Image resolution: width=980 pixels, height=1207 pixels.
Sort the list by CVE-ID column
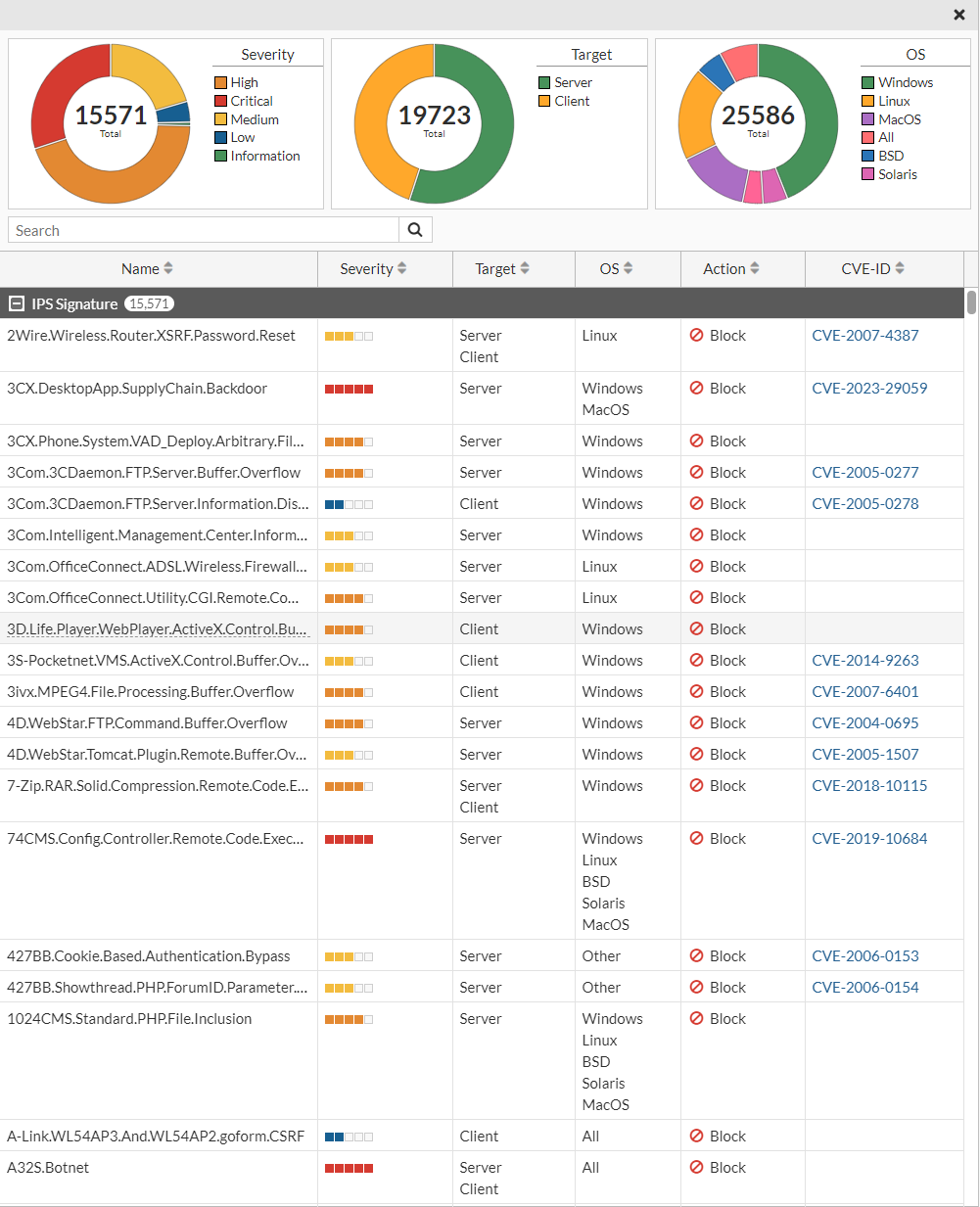(900, 268)
